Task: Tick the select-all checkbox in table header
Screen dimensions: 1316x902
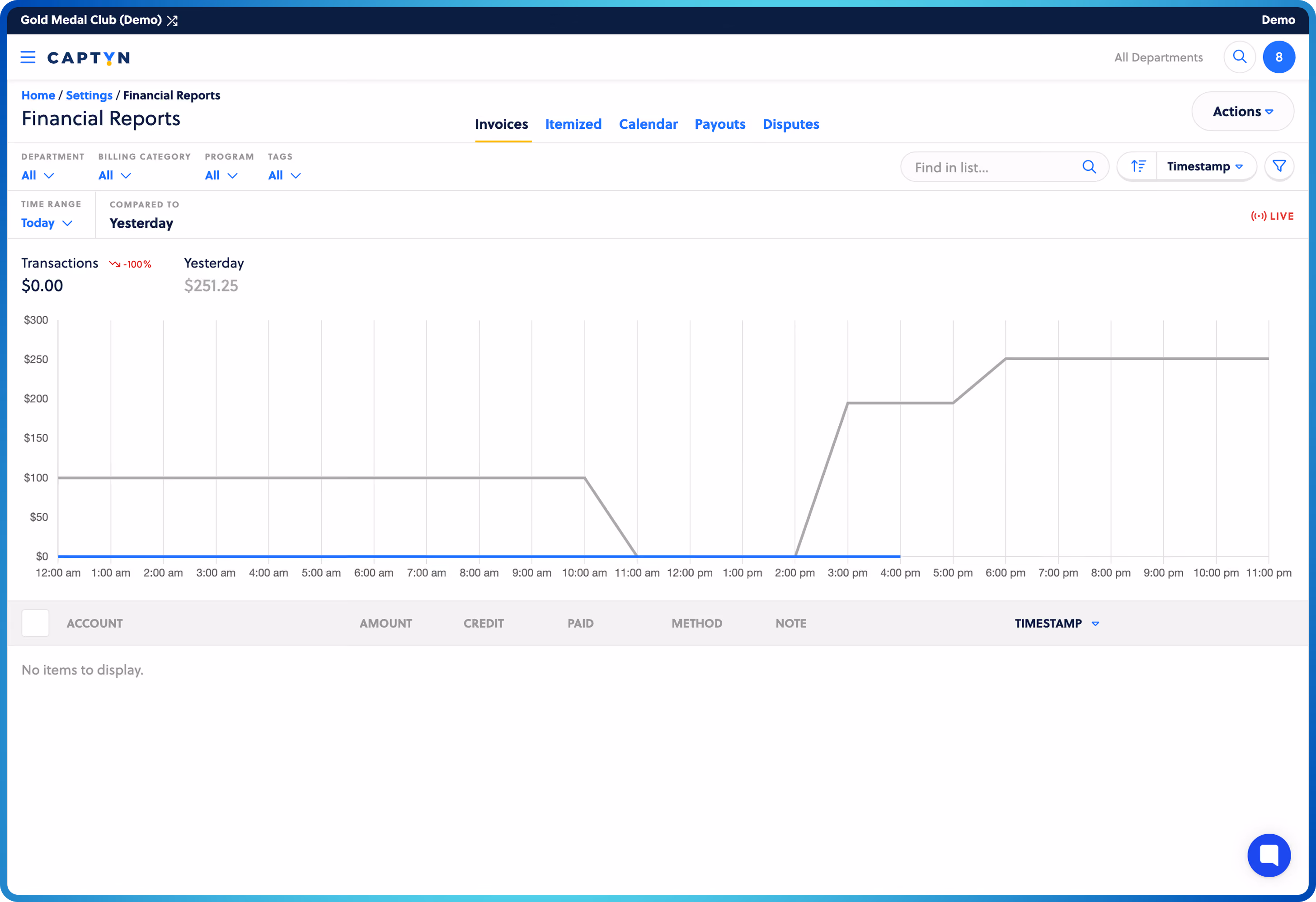Action: tap(35, 623)
